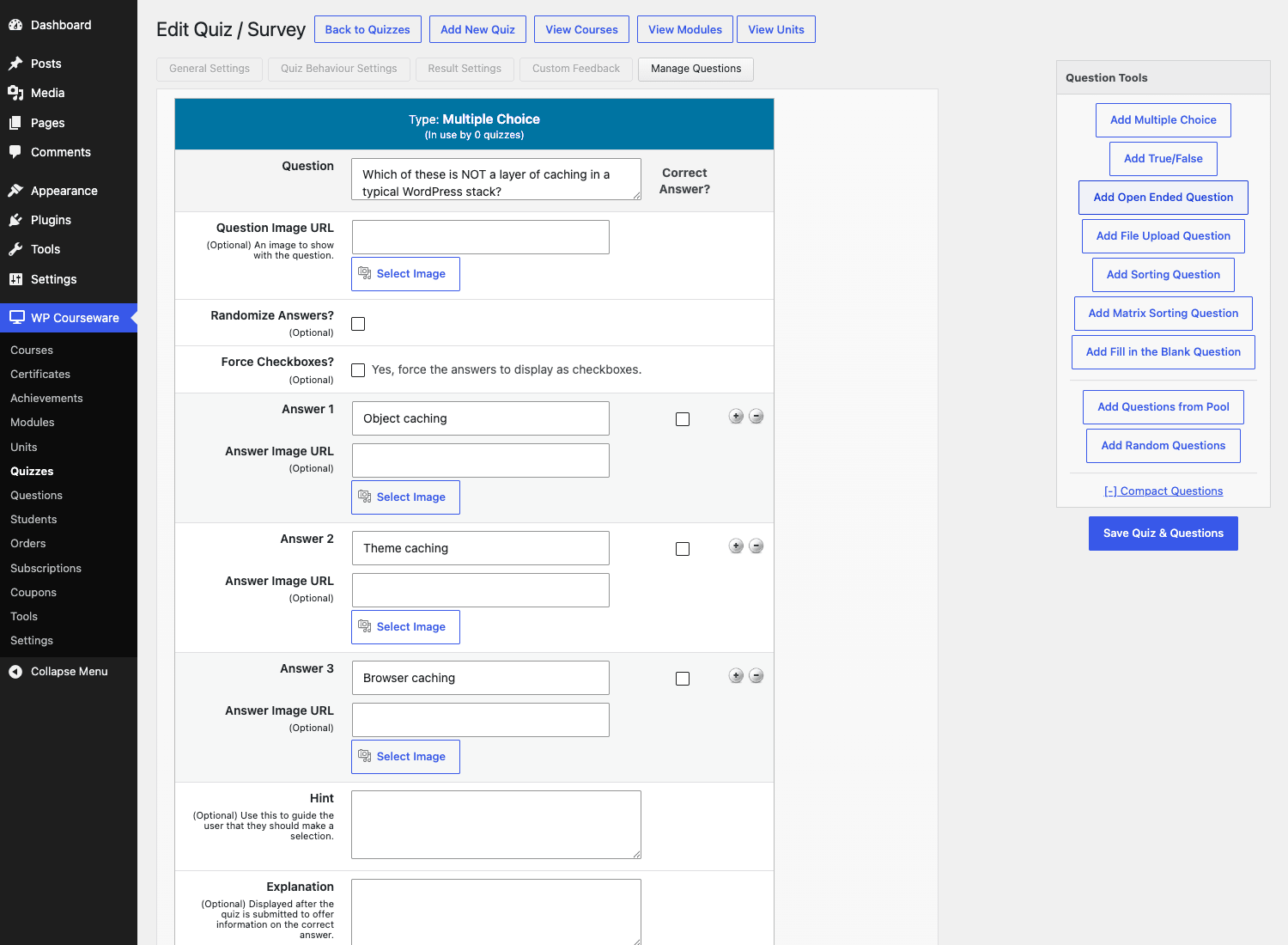Click Add File Upload Question button
This screenshot has height=945, width=1288.
[x=1163, y=236]
